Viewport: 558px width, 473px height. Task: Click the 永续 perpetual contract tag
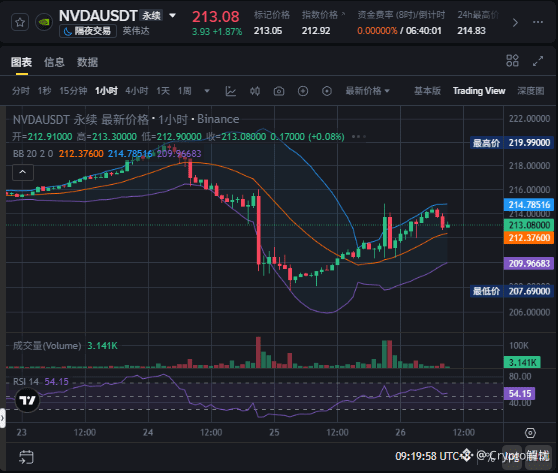click(x=152, y=16)
